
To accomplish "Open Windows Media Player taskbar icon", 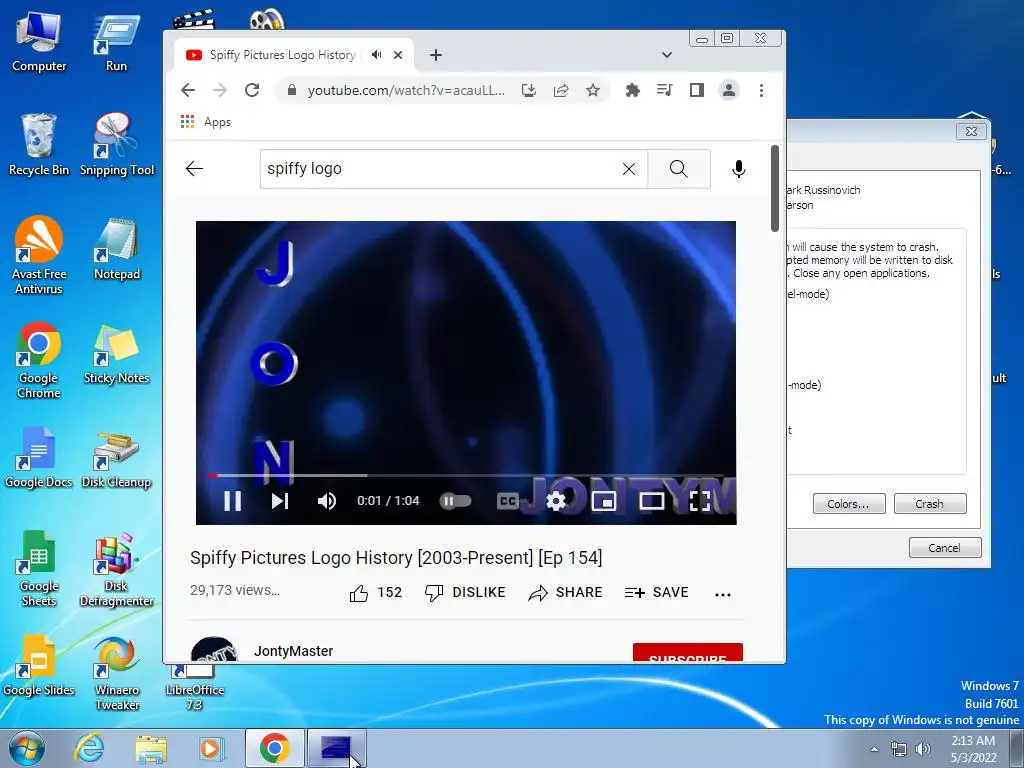I will [x=211, y=748].
